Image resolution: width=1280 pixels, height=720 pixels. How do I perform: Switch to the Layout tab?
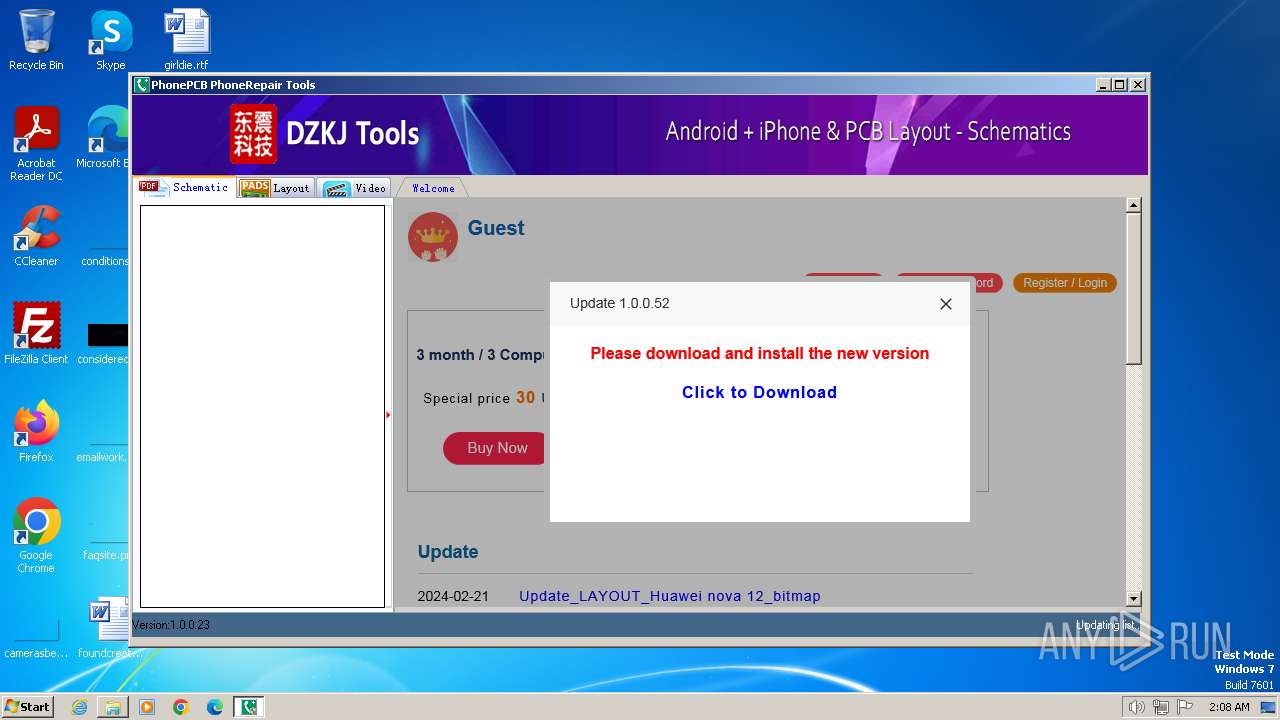click(276, 188)
